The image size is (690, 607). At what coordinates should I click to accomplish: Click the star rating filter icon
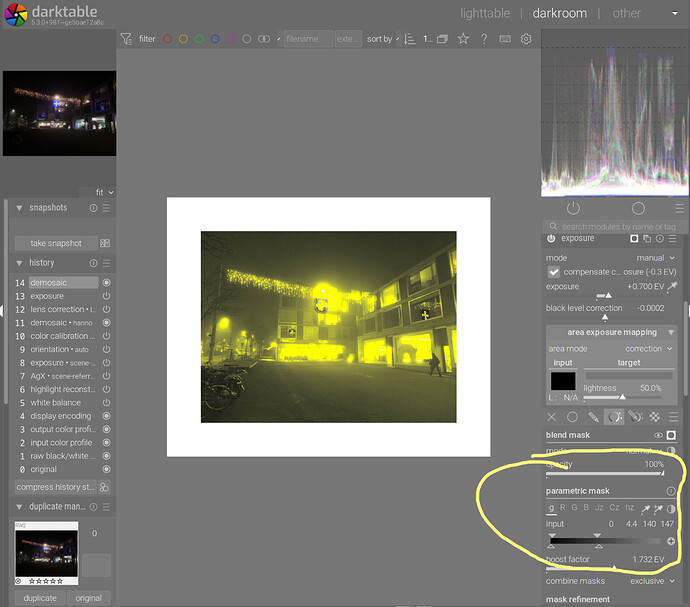[x=463, y=39]
